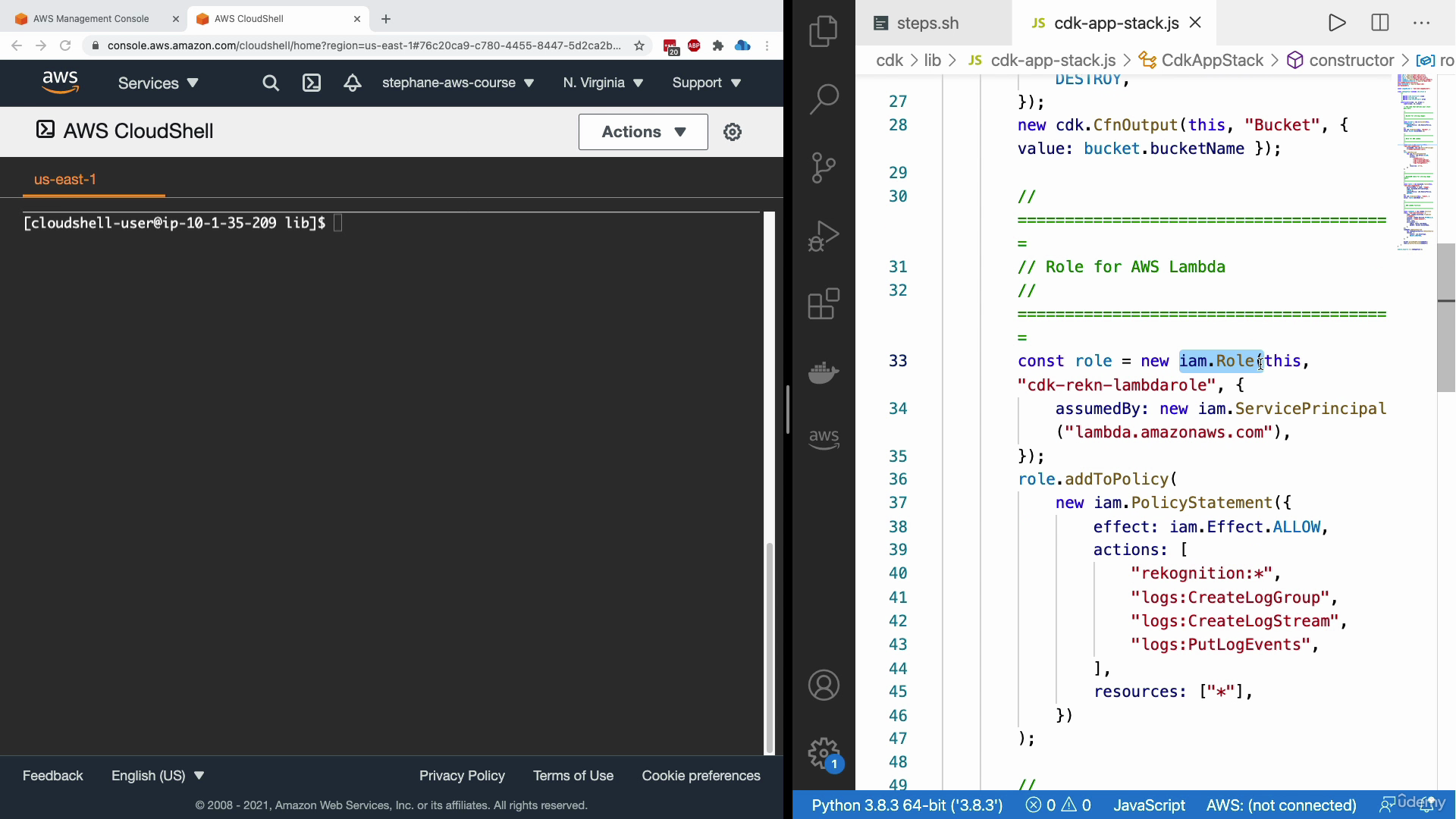Screen dimensions: 1456x819
Task: Open the AWS Toolkit sidebar panel
Action: pos(824,439)
